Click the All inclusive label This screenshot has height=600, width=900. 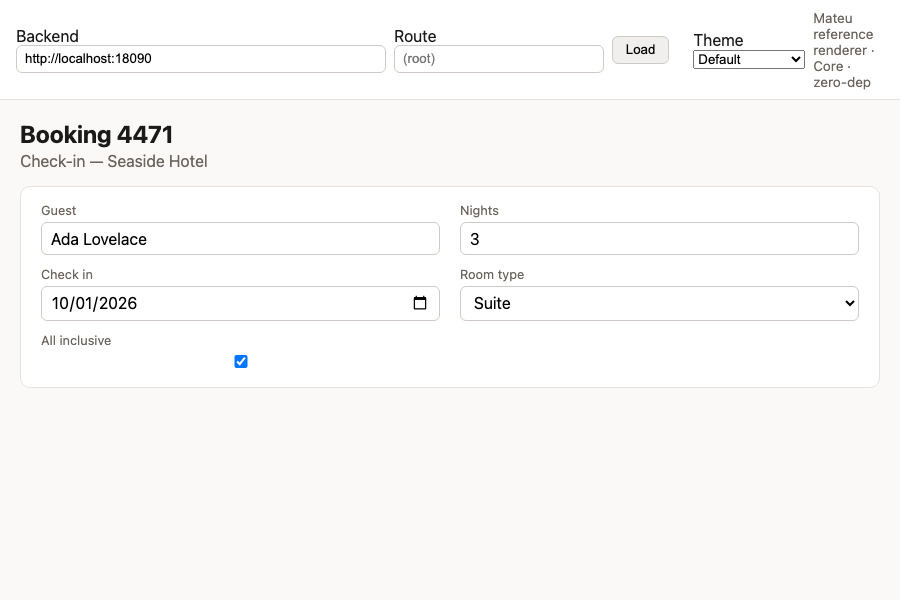tap(76, 340)
